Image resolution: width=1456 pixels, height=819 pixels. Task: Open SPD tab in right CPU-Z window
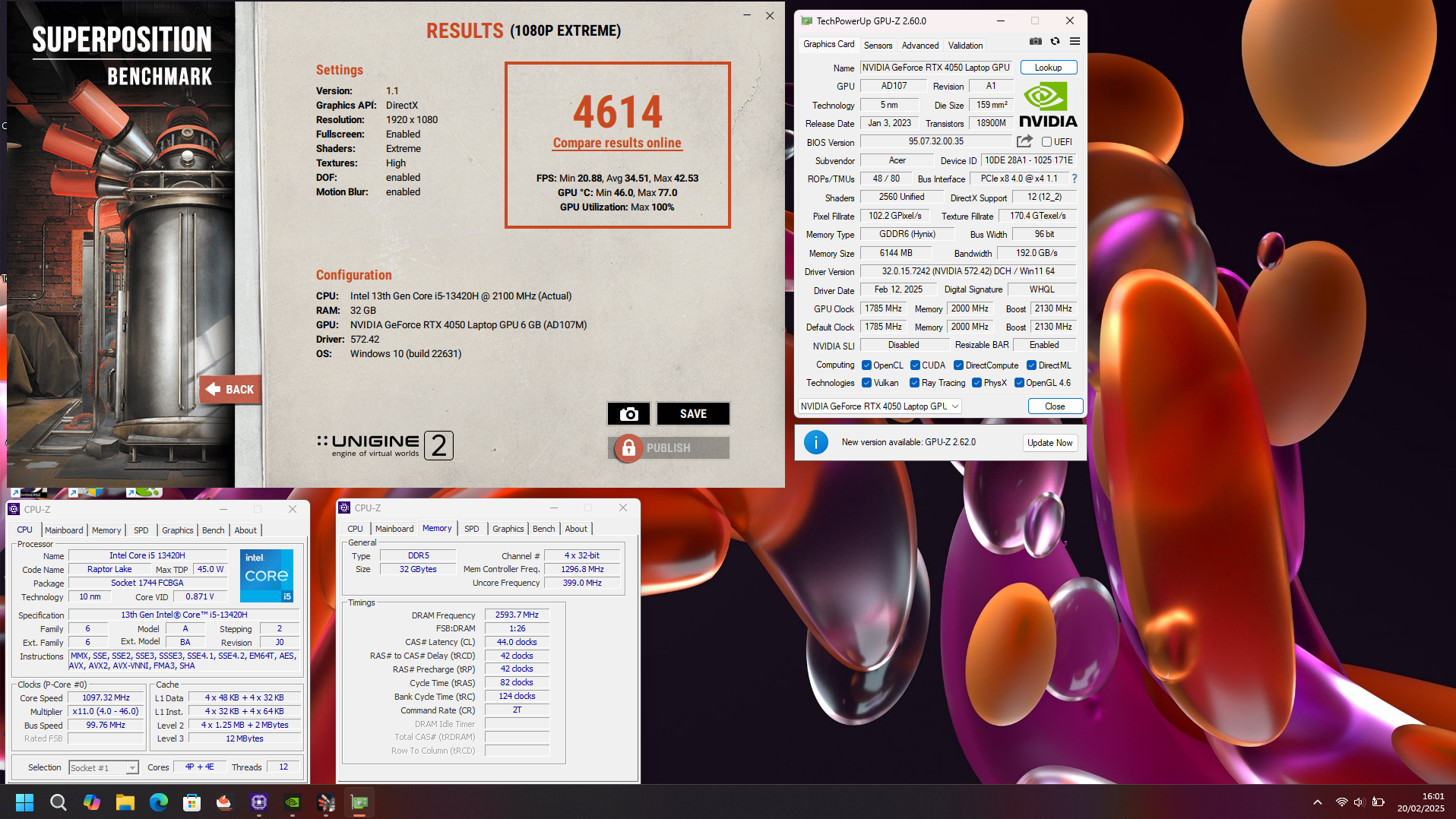[x=472, y=529]
